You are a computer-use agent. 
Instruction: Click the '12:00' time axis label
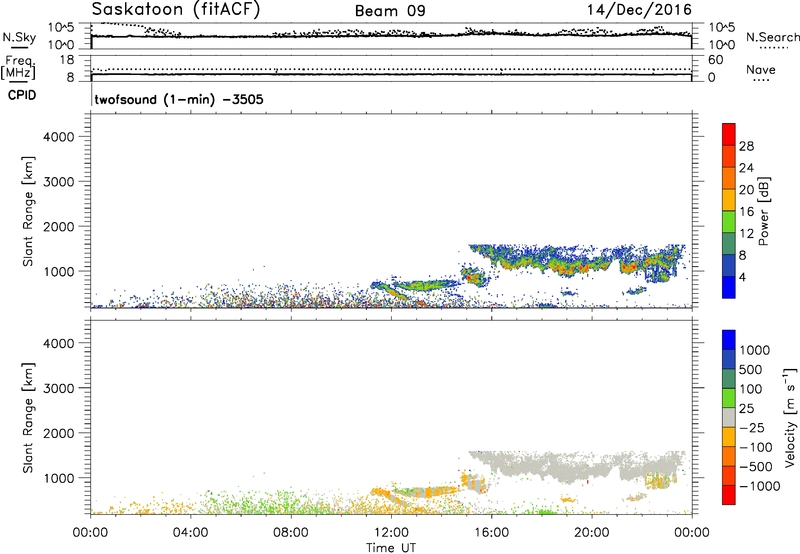pyautogui.click(x=391, y=533)
